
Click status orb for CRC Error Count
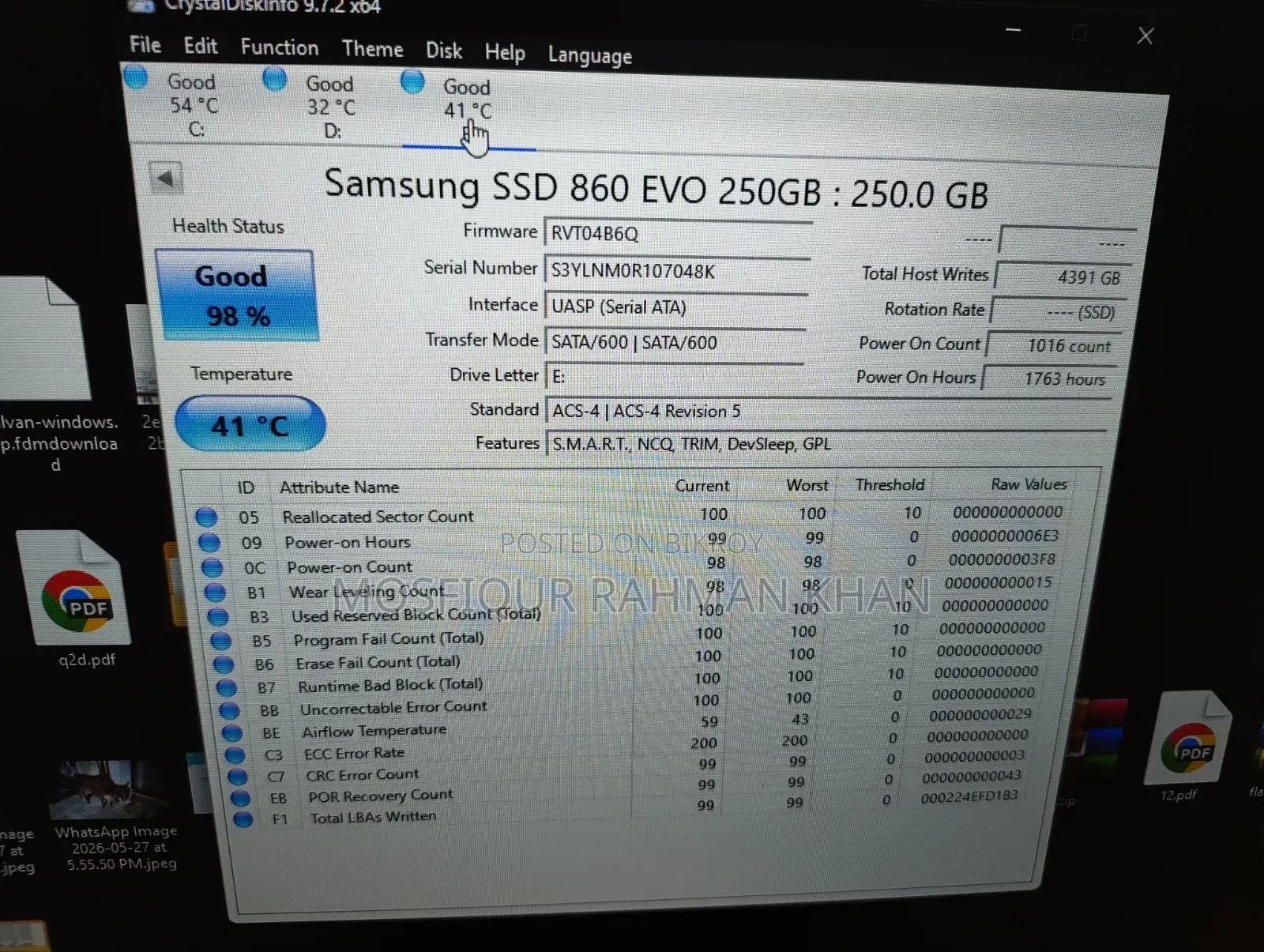point(238,777)
